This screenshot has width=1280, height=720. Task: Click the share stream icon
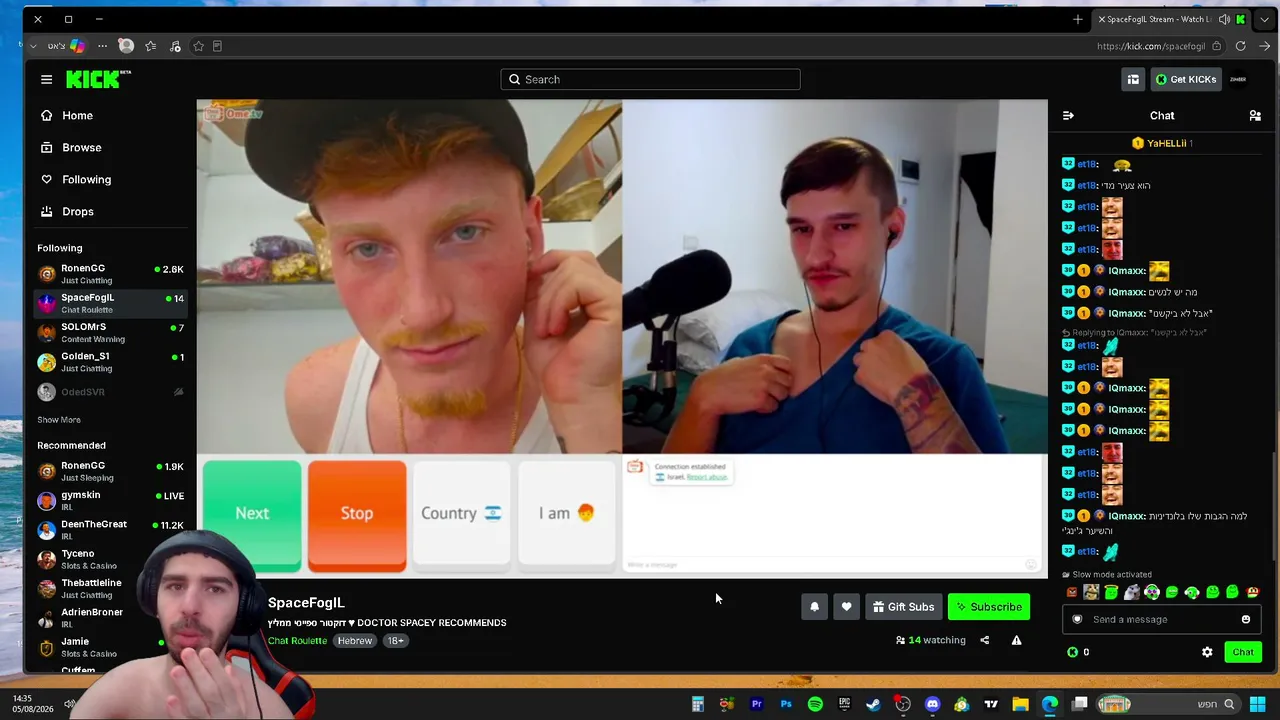pyautogui.click(x=984, y=640)
